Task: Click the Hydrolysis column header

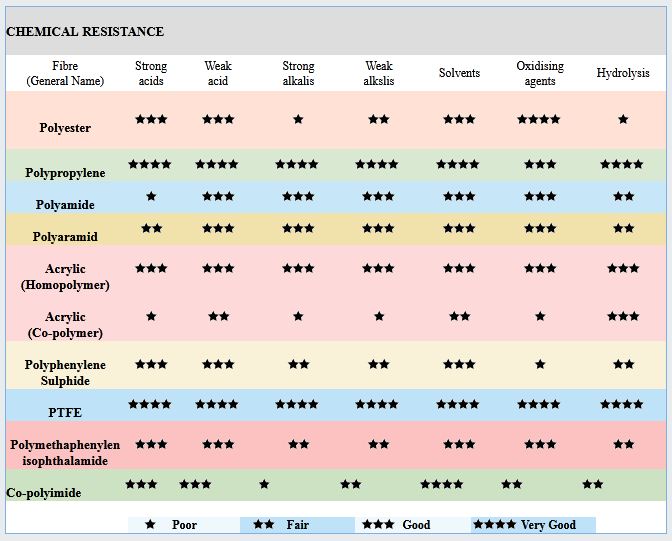Action: [x=623, y=74]
